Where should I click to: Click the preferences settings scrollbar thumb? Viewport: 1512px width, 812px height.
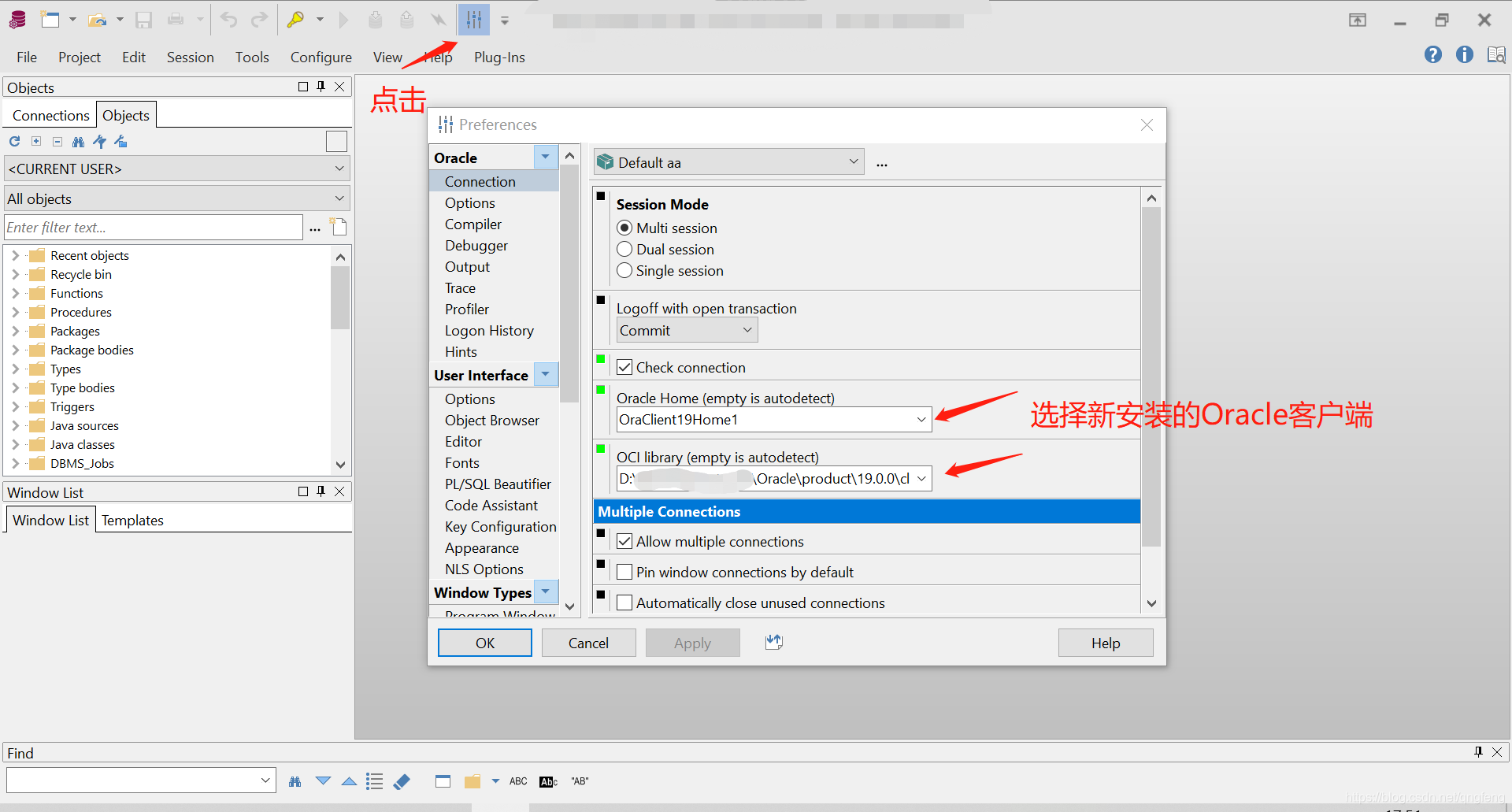1151,376
